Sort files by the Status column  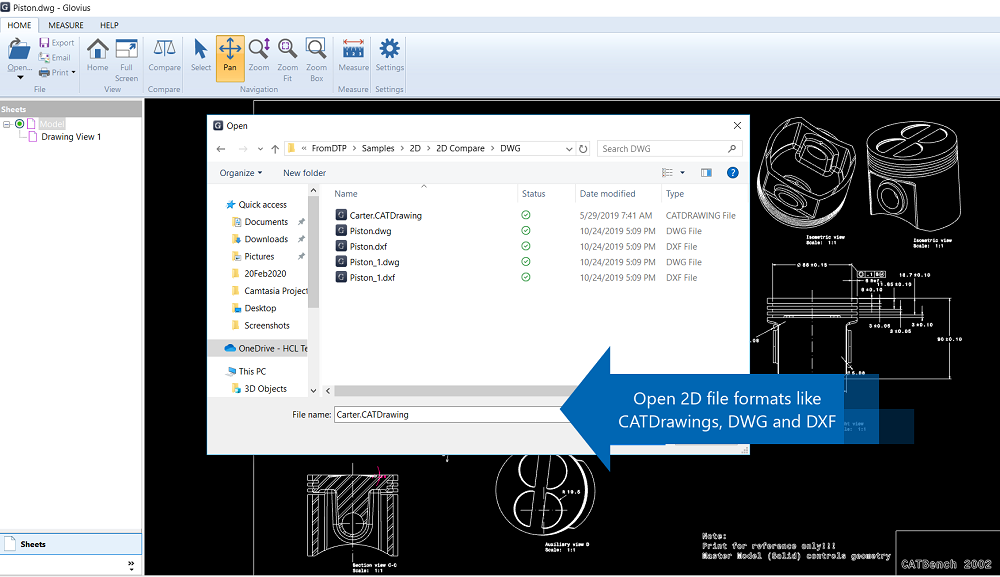pos(533,194)
